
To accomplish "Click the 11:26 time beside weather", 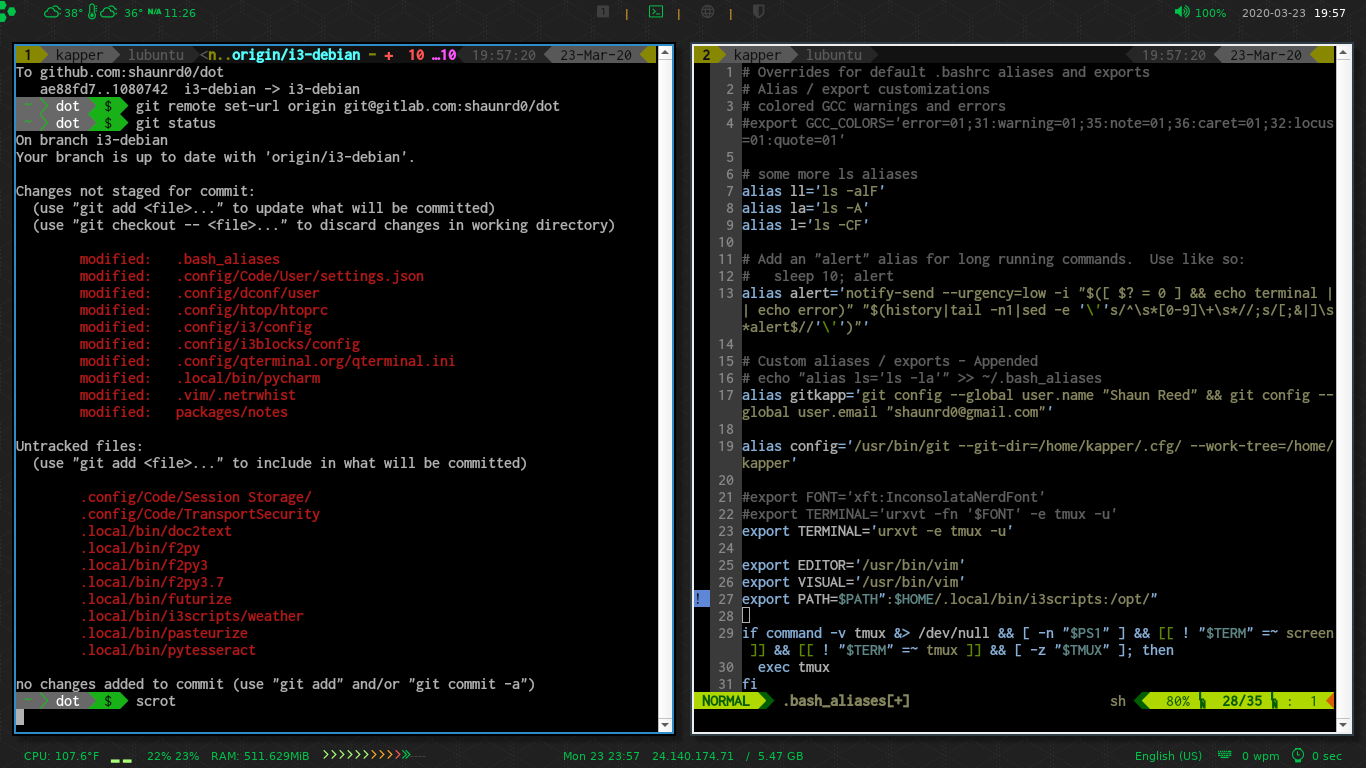I will pyautogui.click(x=179, y=13).
